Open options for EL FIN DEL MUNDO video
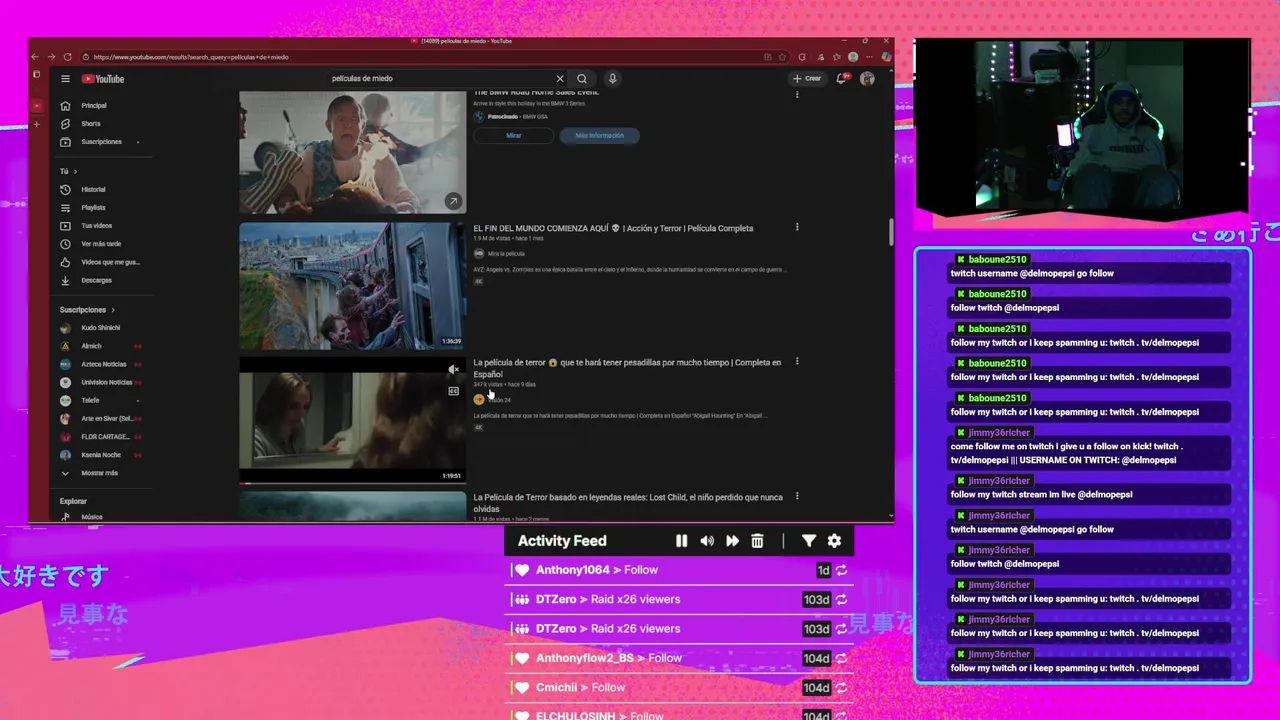Viewport: 1280px width, 720px height. point(797,227)
